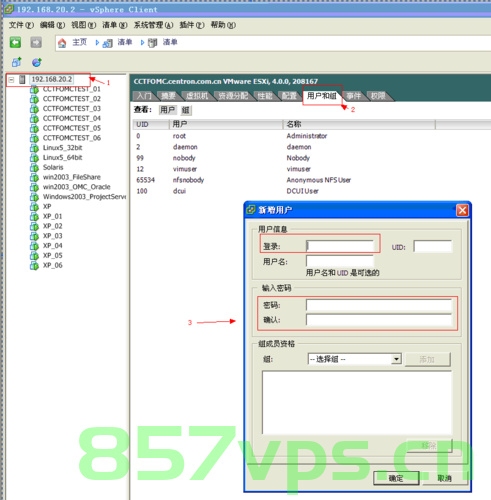Click the host server icon beside 192.168.20.2
Viewport: 491px width, 500px height.
tap(22, 79)
